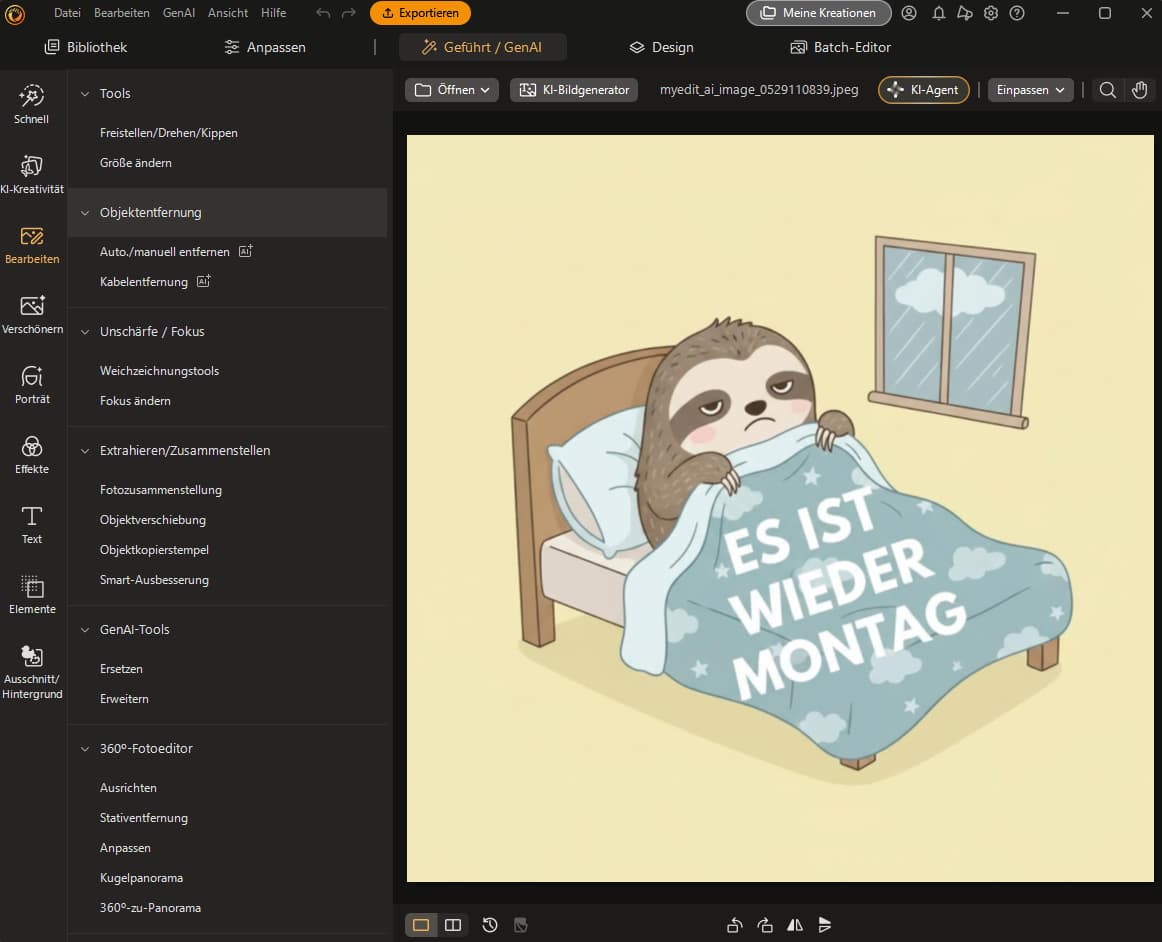Screen dimensions: 1162x942
Task: Switch to the Anpassen tab
Action: [x=265, y=47]
